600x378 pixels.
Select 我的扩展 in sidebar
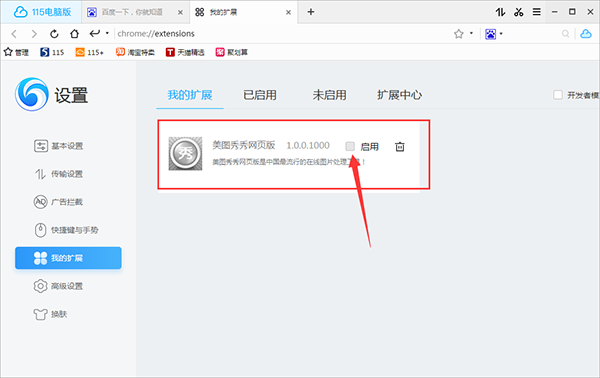(x=68, y=258)
